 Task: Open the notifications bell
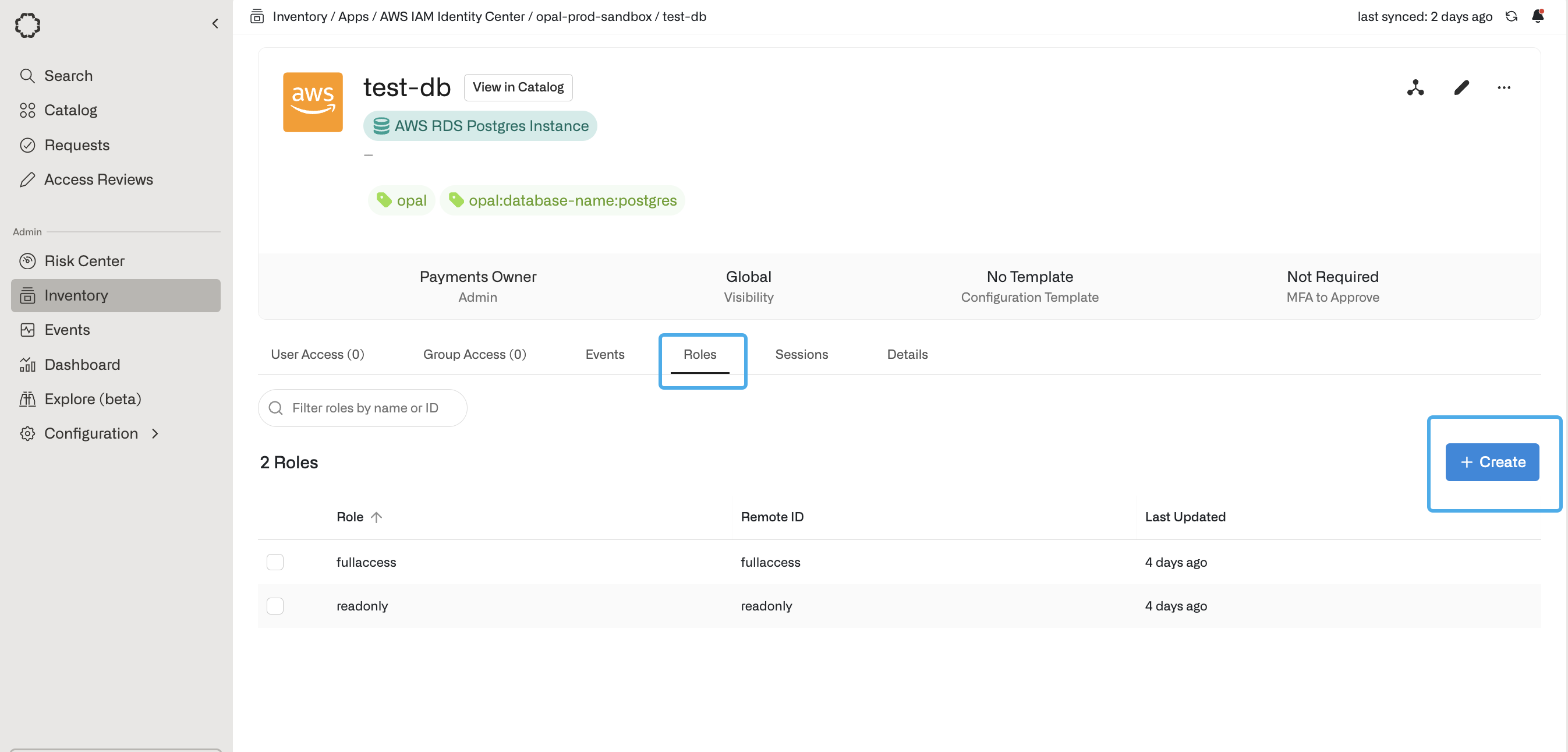[1538, 16]
